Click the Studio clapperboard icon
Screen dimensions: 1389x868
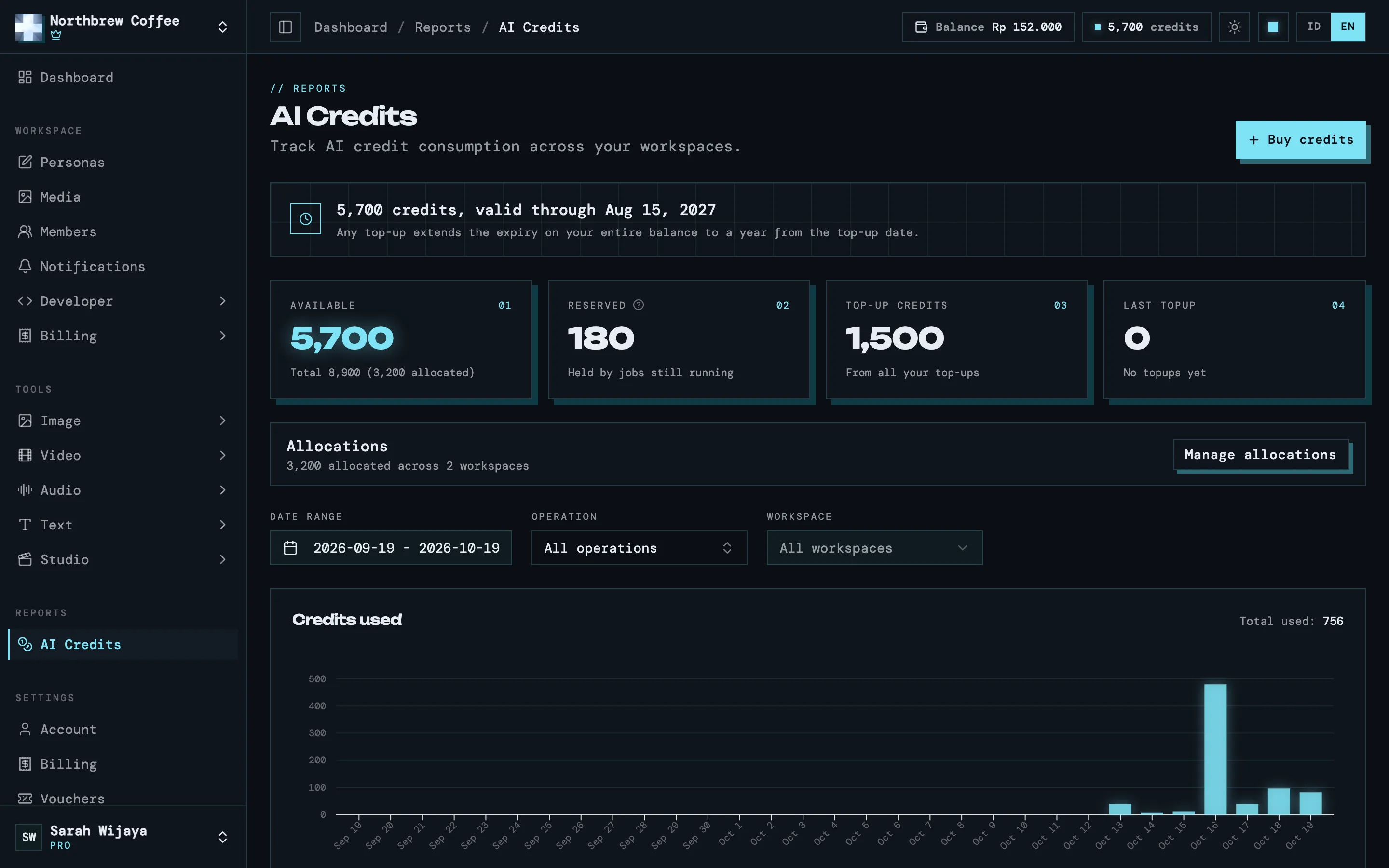click(25, 559)
